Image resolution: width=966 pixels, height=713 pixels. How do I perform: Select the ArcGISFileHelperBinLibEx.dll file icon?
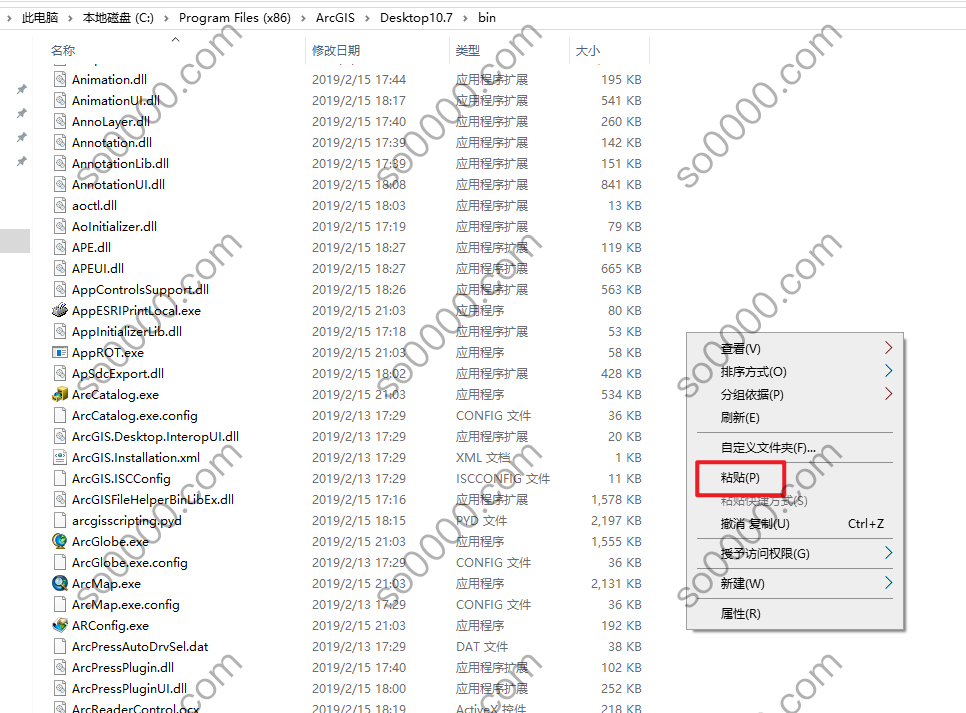(60, 499)
